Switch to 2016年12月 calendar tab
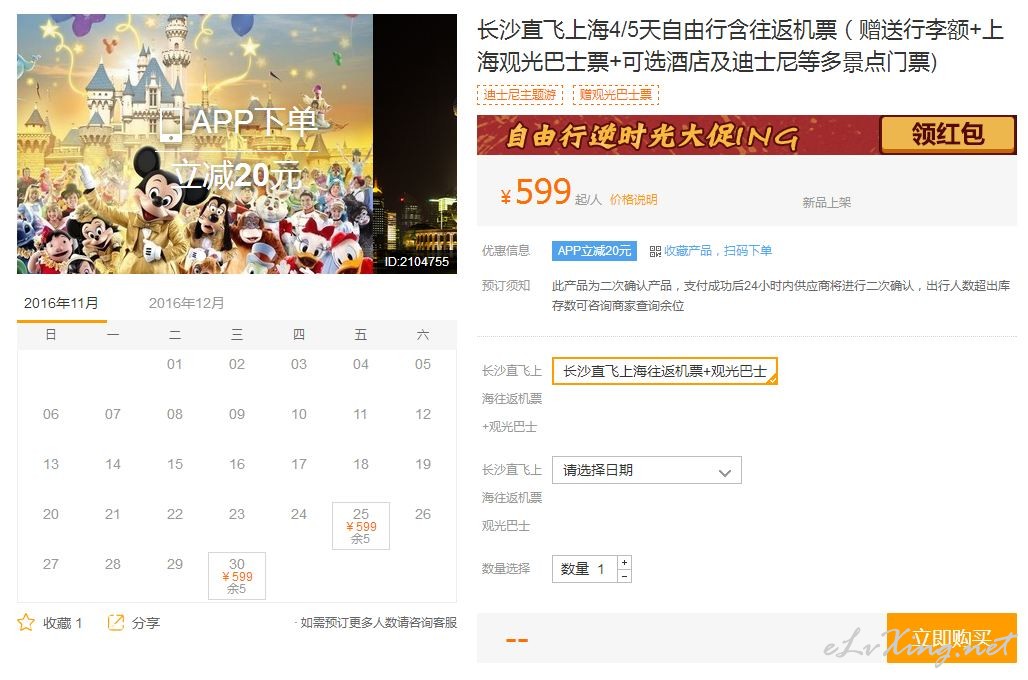 pyautogui.click(x=186, y=303)
